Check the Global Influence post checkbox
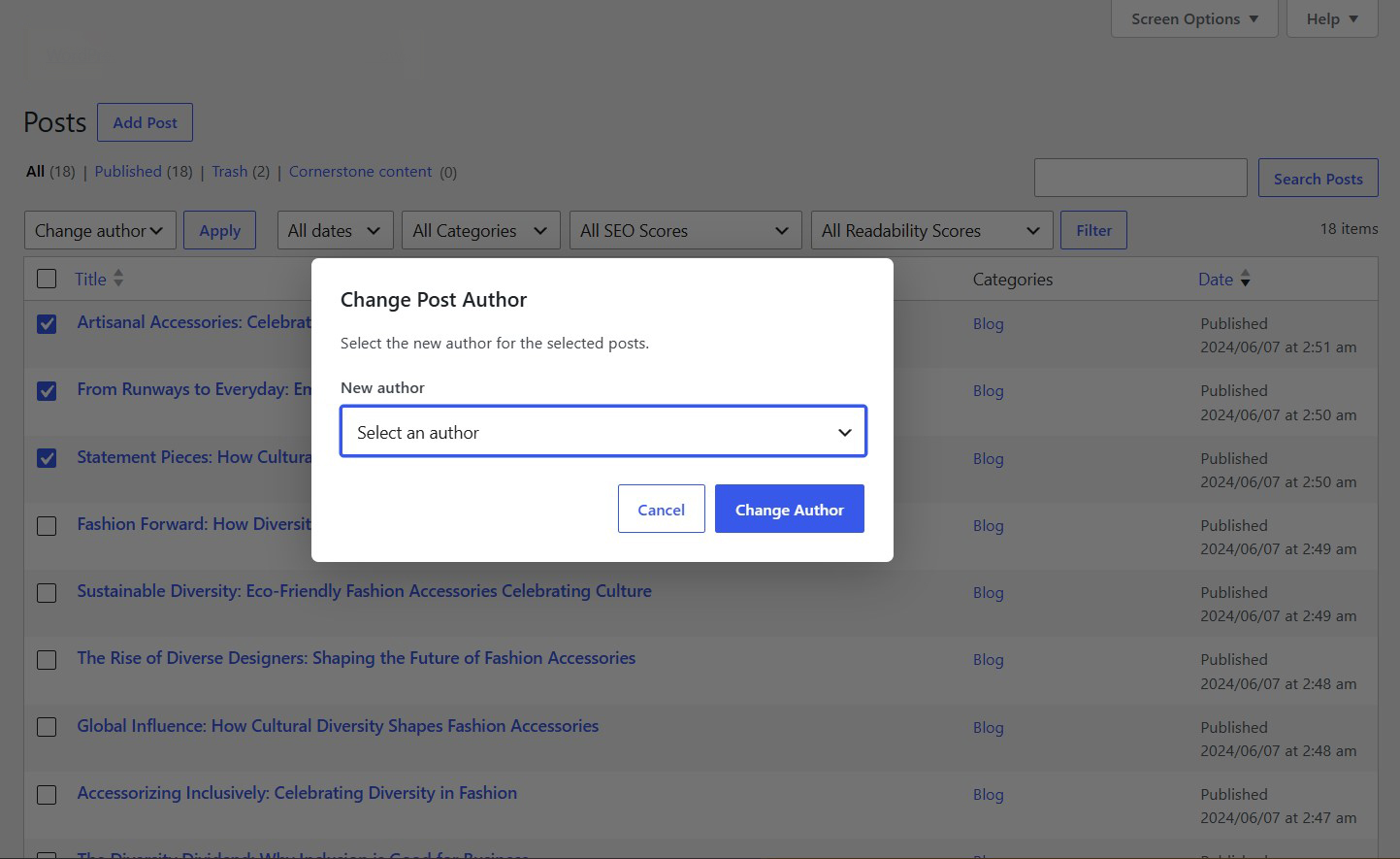This screenshot has height=859, width=1400. tap(47, 727)
